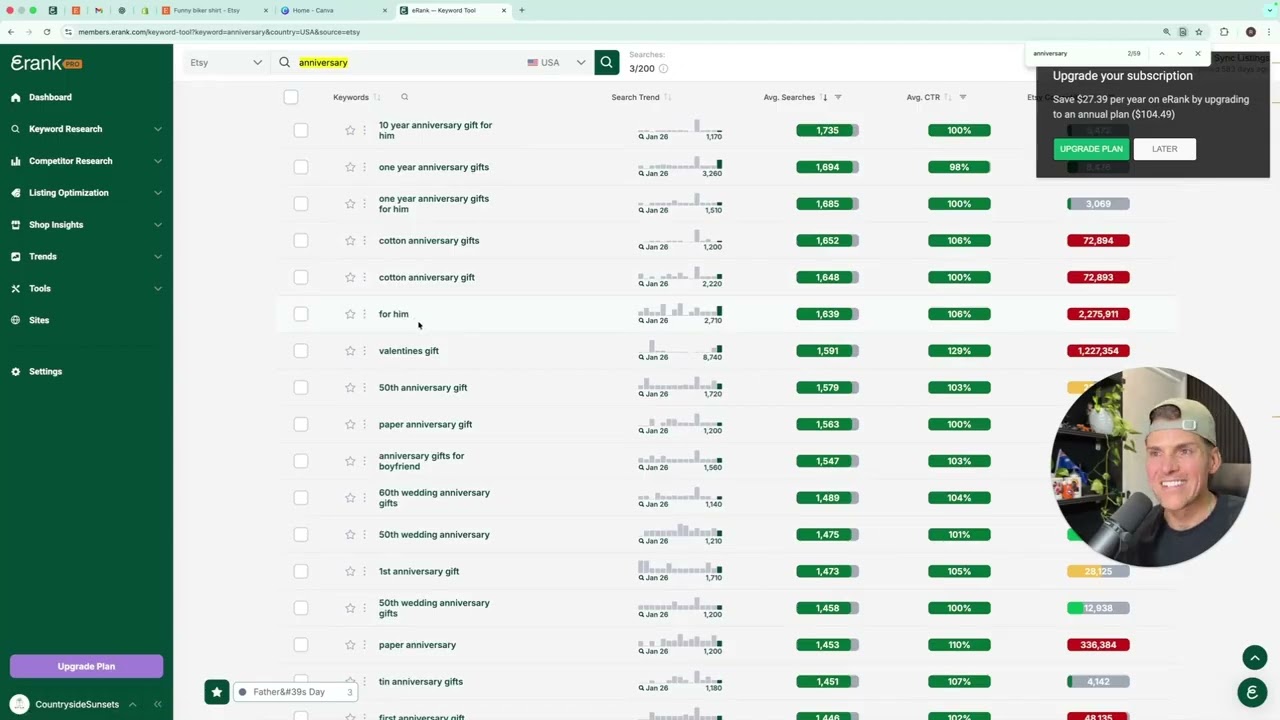Star the 'valentines gift' keyword
The height and width of the screenshot is (720, 1280).
[350, 351]
